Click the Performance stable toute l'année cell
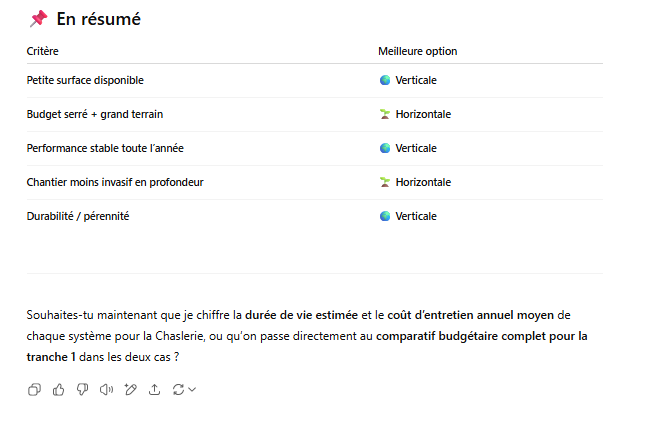This screenshot has height=423, width=648. (105, 148)
